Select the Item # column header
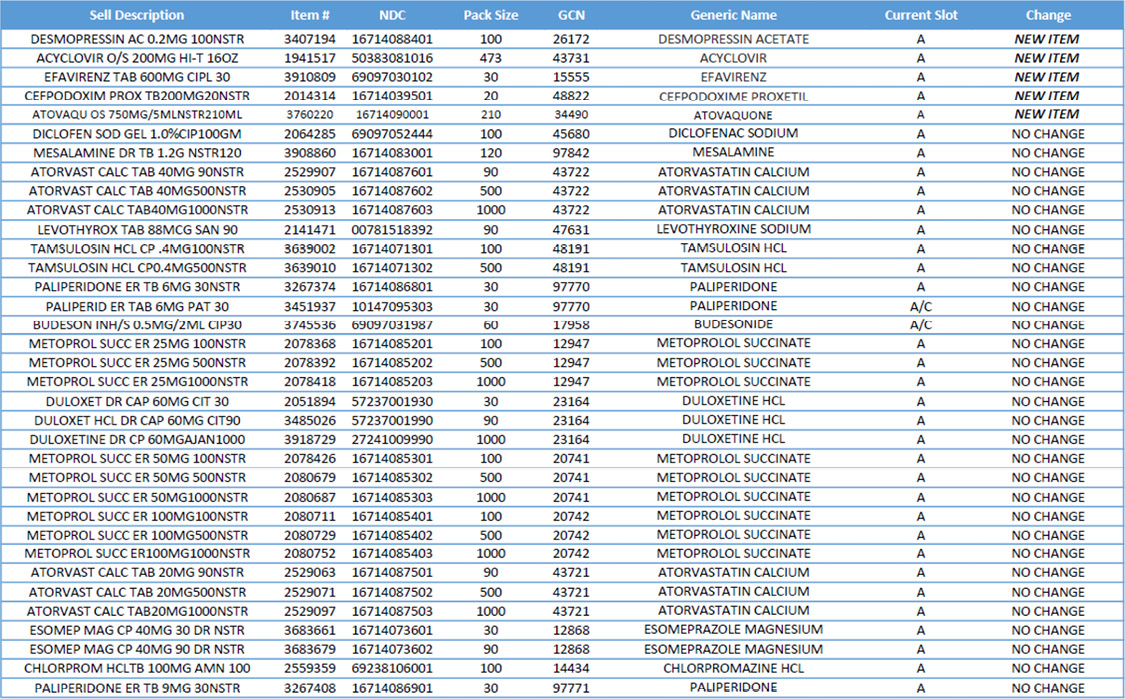1125x699 pixels. click(310, 15)
